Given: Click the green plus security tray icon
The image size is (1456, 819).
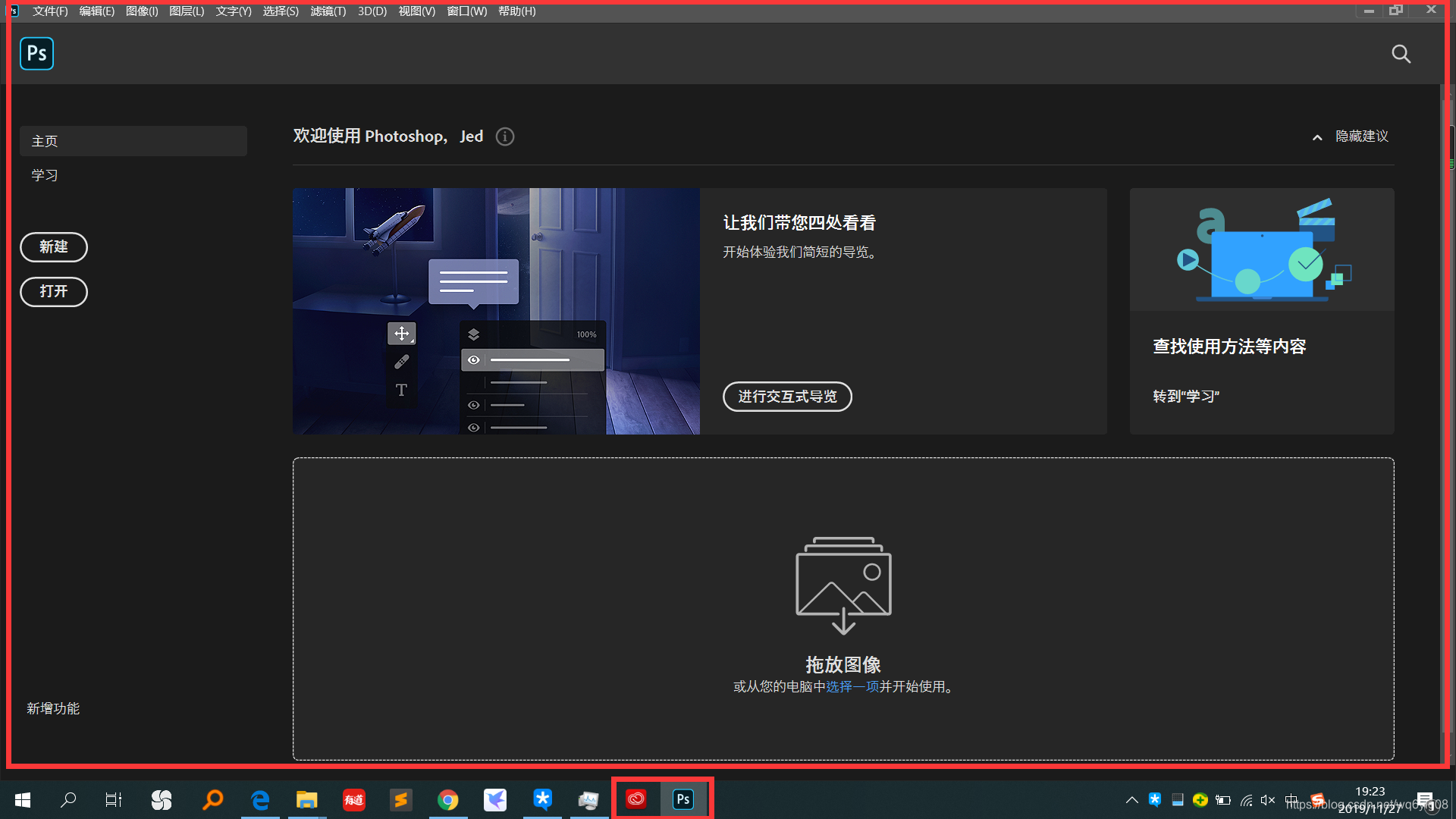Looking at the screenshot, I should click(x=1200, y=800).
